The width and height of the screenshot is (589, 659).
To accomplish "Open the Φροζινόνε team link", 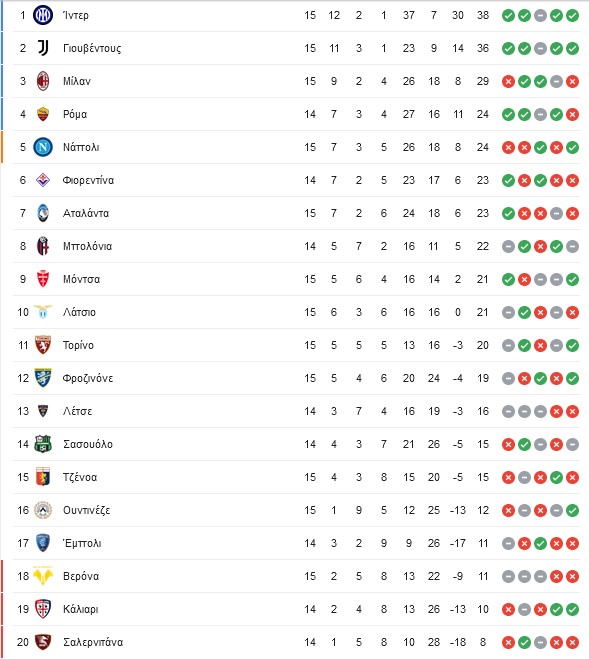I will 88,378.
